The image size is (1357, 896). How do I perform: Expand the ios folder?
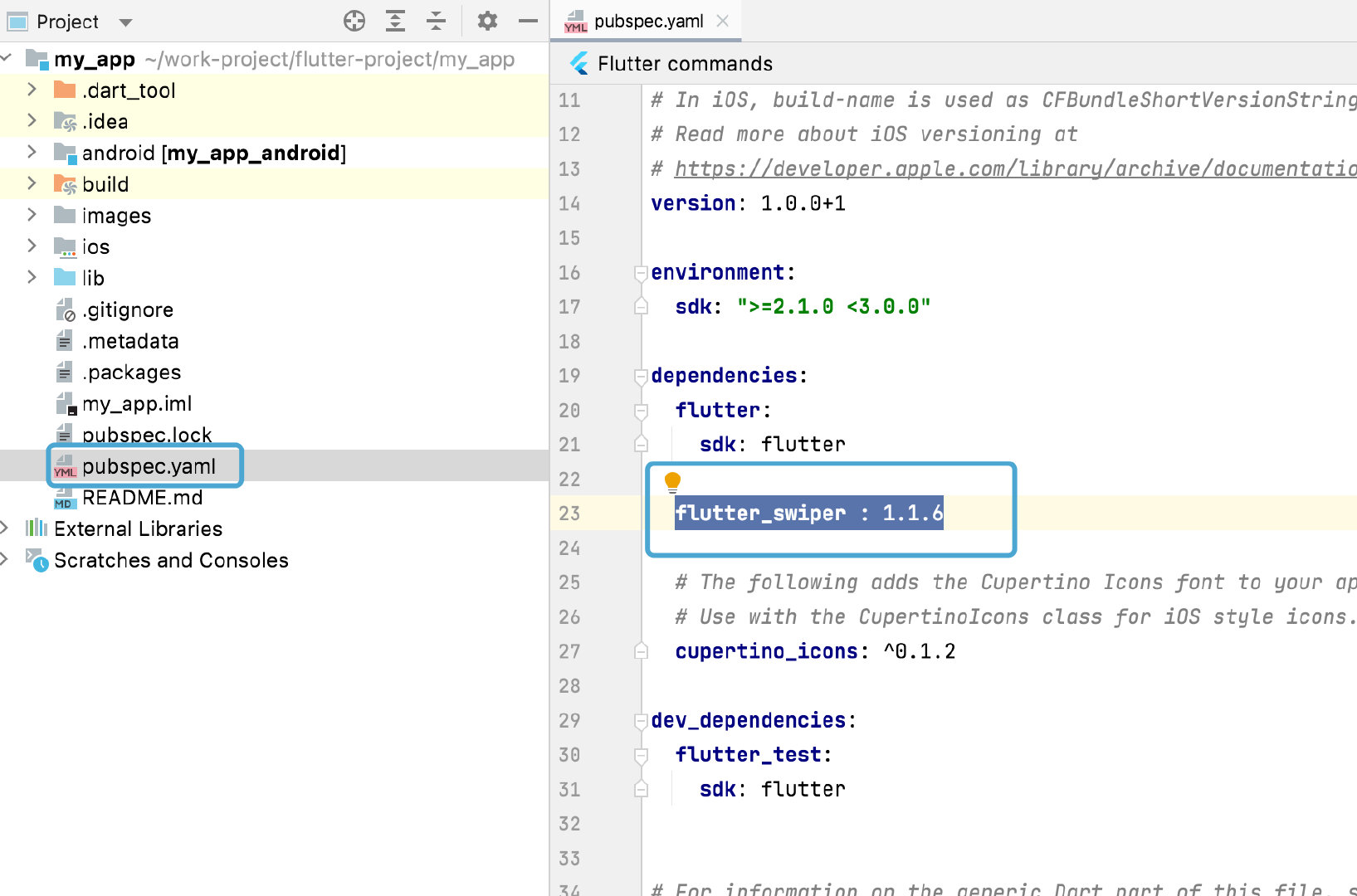32,246
